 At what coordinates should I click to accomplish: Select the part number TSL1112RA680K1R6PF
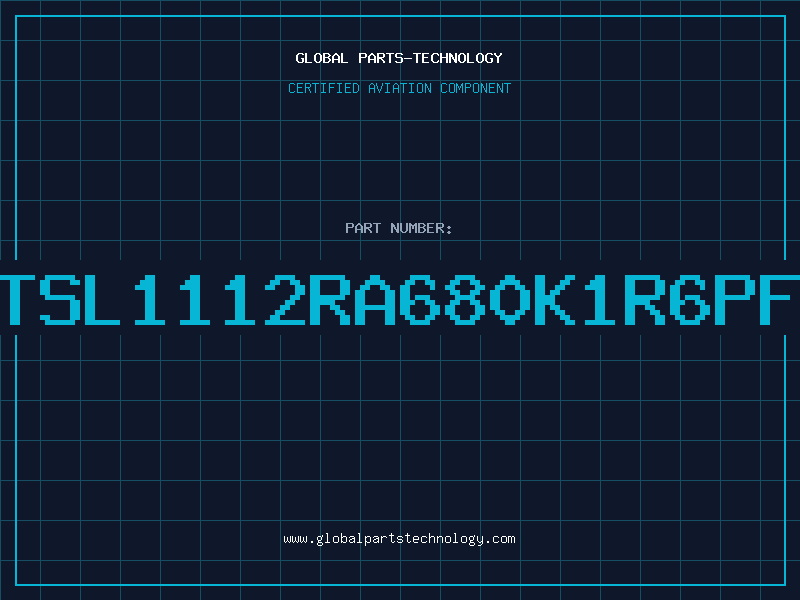[400, 300]
